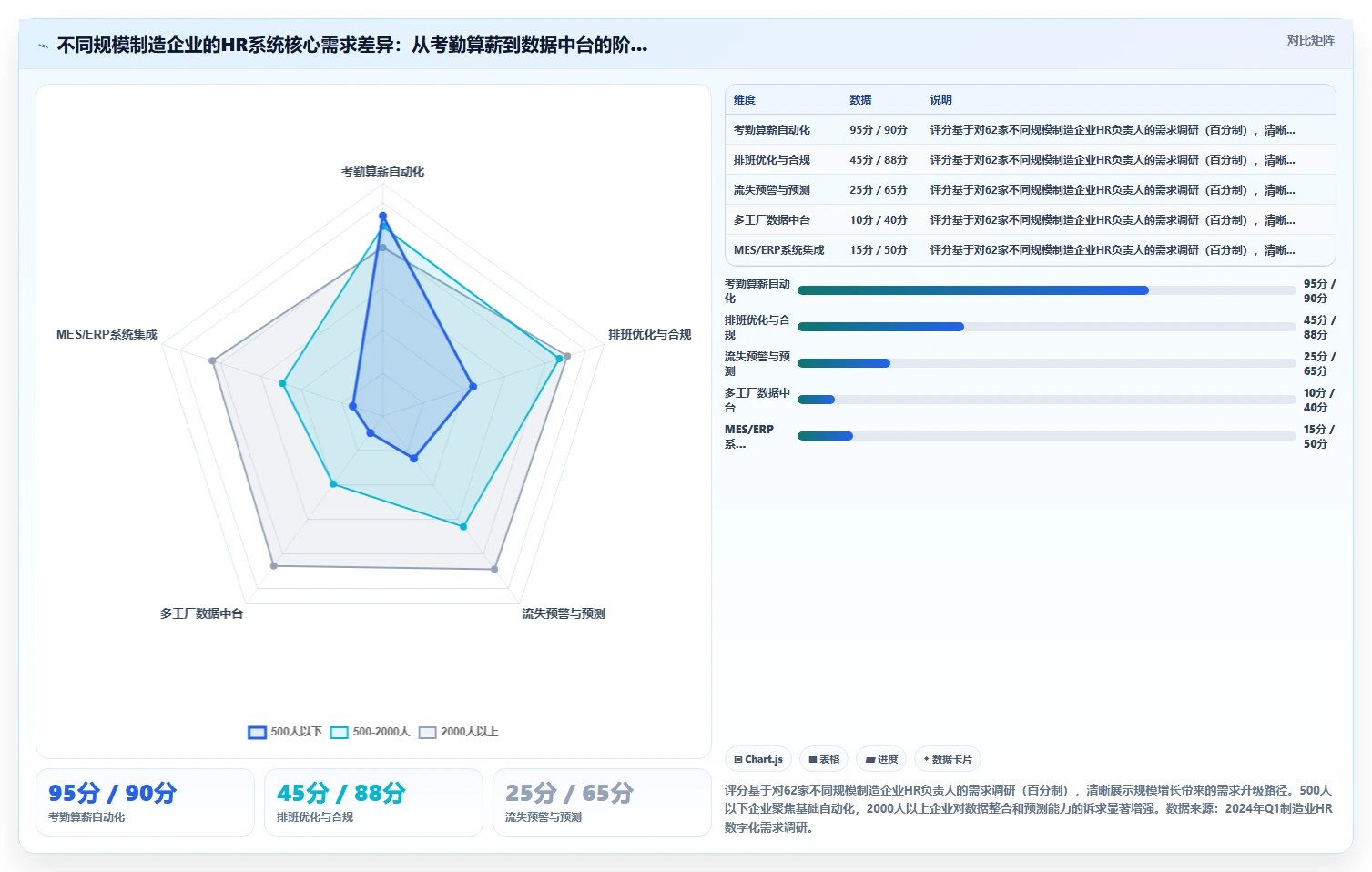This screenshot has height=872, width=1372.
Task: Click the lightning icon beside the page title
Action: tap(43, 46)
